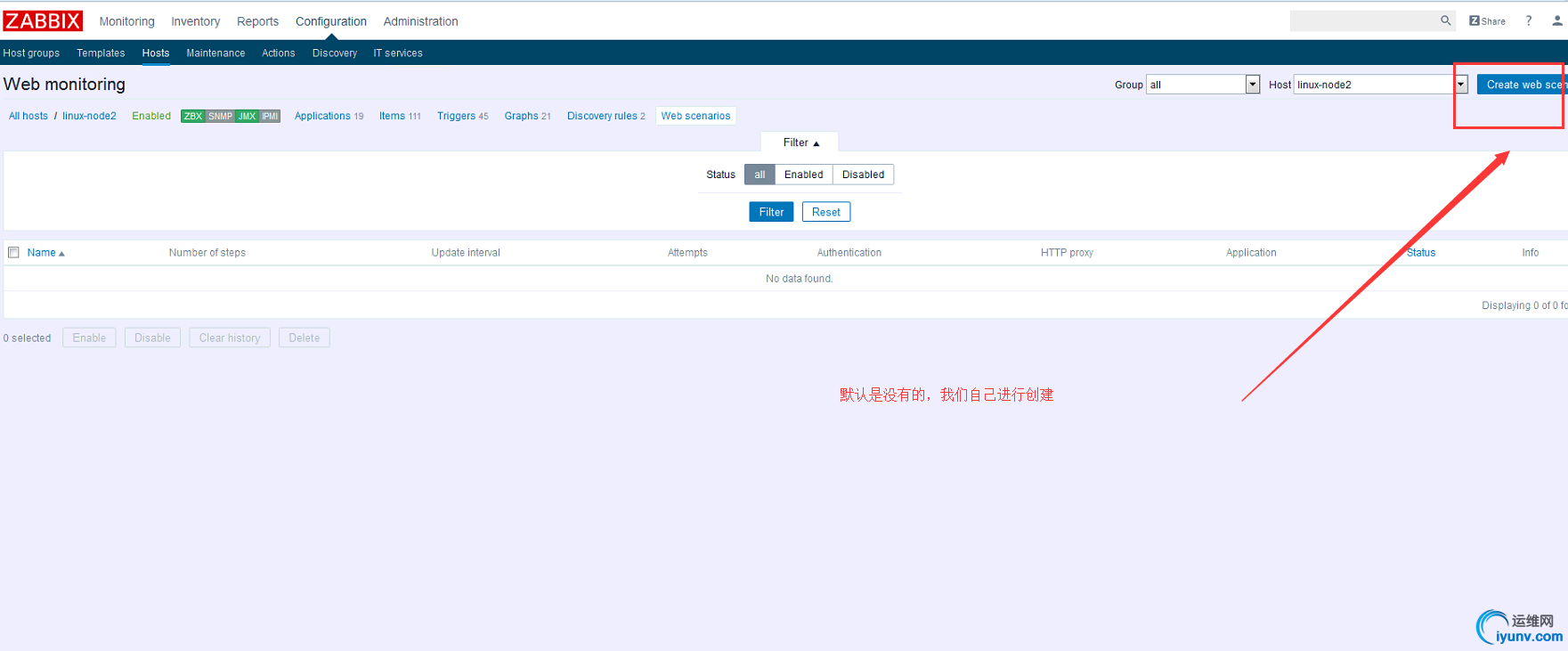Focus the top search input field
1568x651 pixels.
click(1364, 20)
